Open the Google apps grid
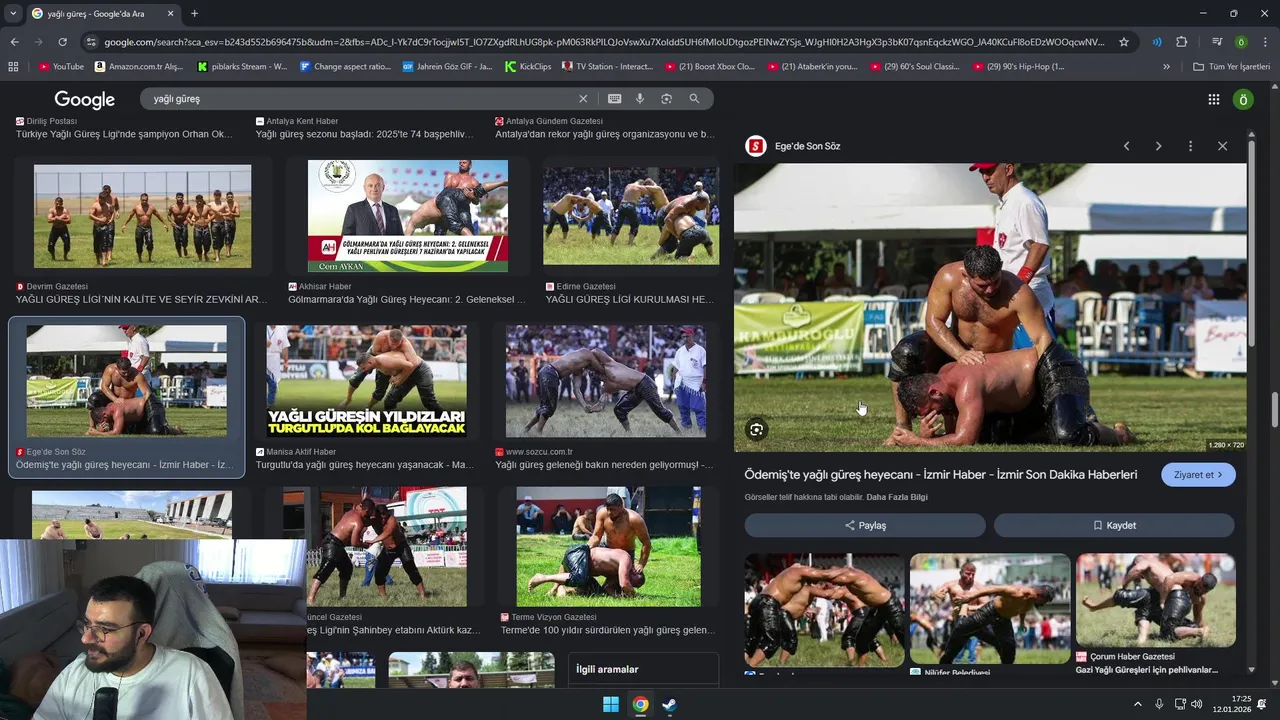1280x720 pixels. tap(1213, 99)
